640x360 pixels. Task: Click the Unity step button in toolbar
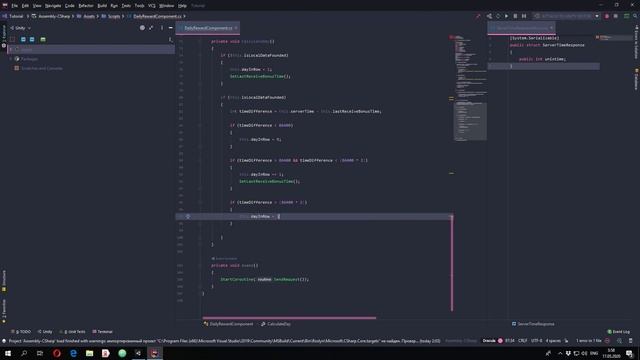click(524, 16)
